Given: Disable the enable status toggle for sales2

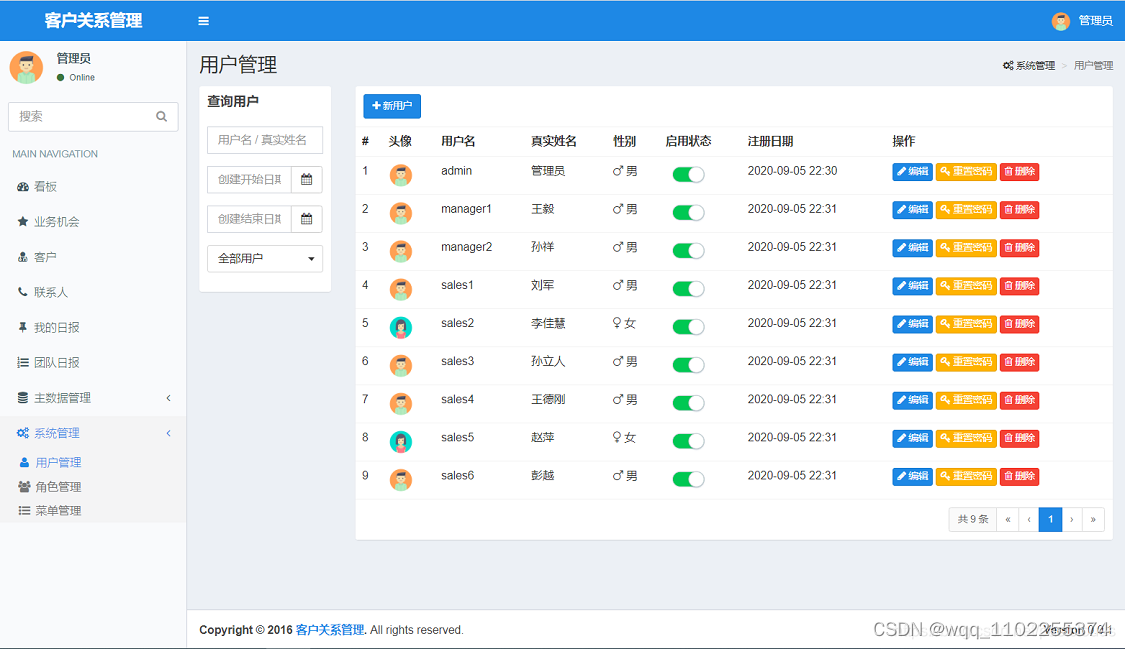Looking at the screenshot, I should tap(688, 324).
